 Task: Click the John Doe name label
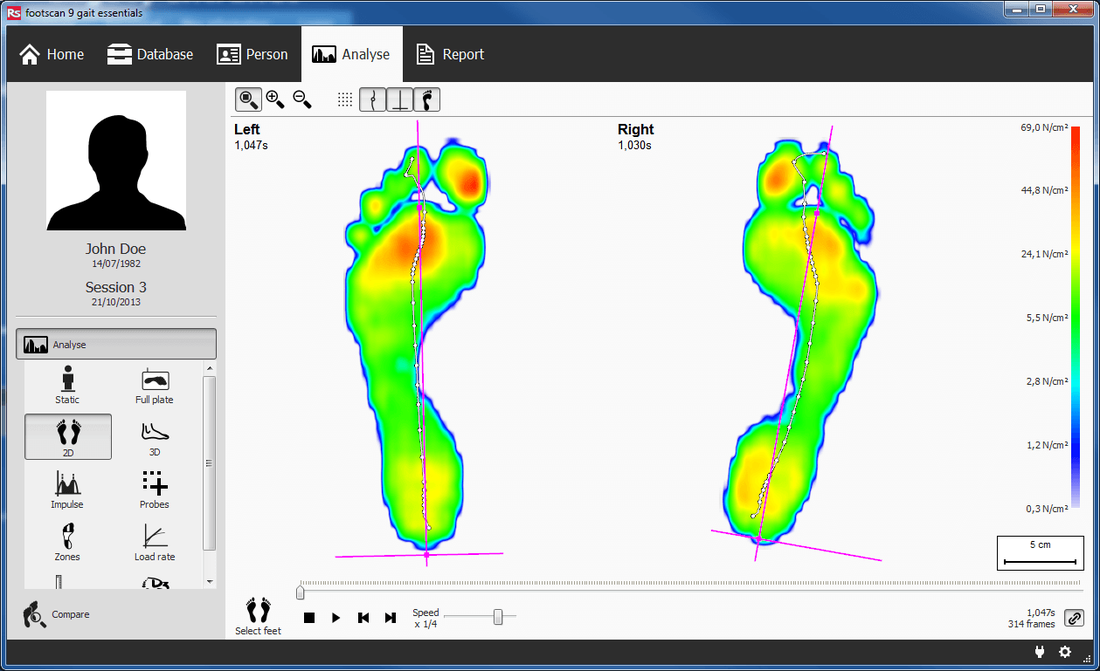pos(116,248)
